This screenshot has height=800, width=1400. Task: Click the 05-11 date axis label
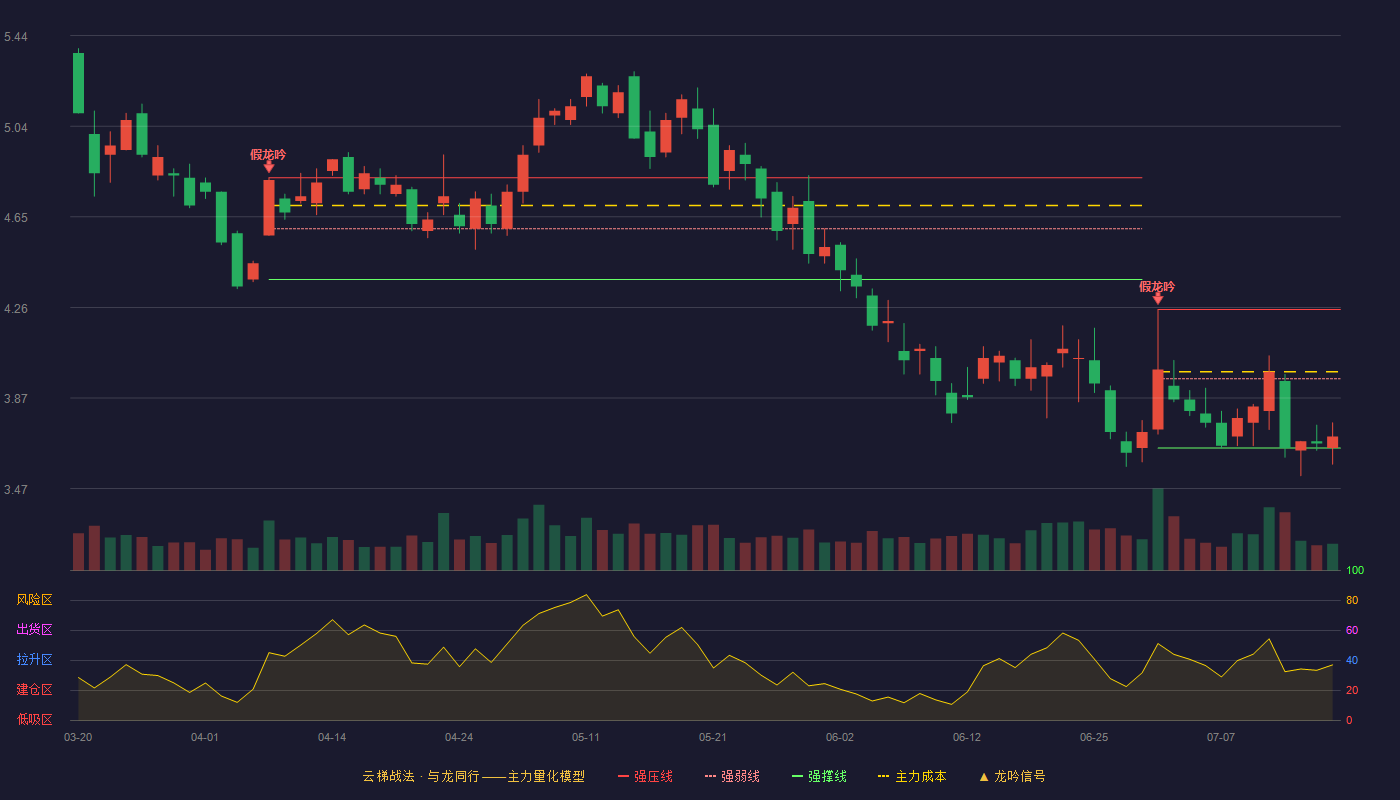tap(586, 737)
